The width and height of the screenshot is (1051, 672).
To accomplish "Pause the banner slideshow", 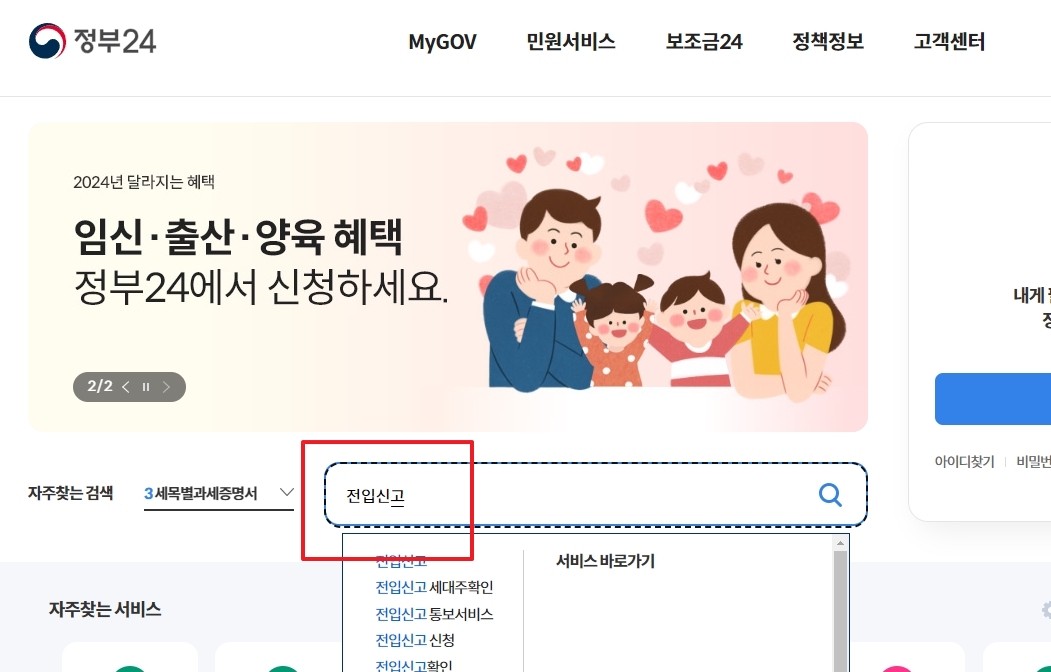I will tap(145, 387).
